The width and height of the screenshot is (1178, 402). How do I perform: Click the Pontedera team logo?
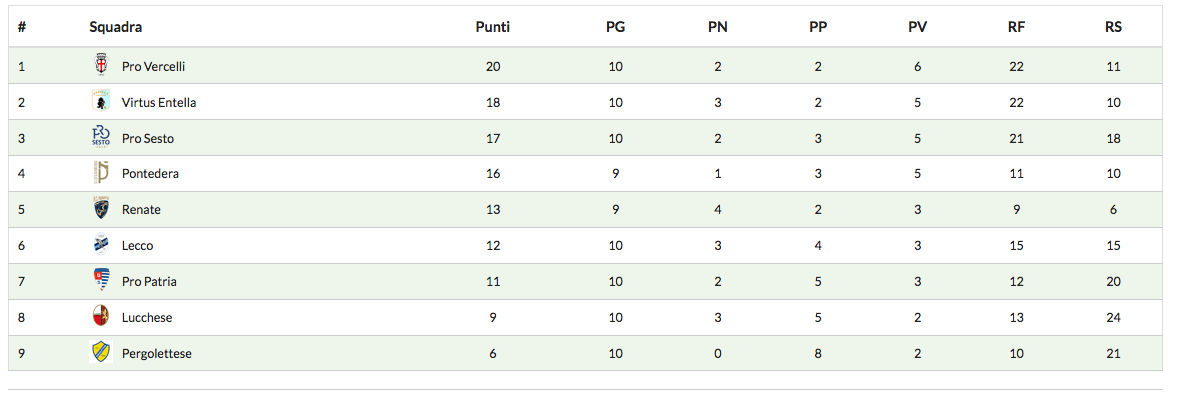pyautogui.click(x=100, y=173)
